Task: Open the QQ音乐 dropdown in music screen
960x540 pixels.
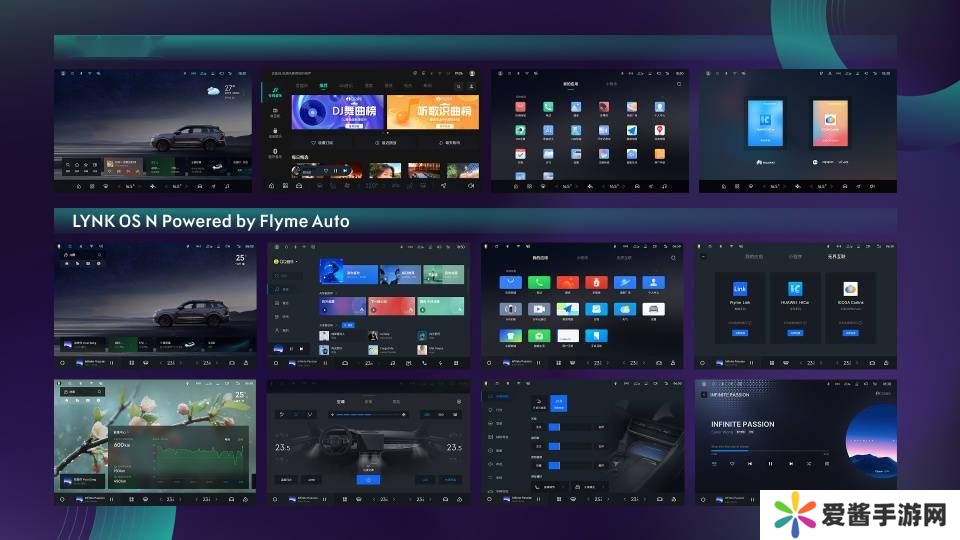Action: tap(286, 260)
